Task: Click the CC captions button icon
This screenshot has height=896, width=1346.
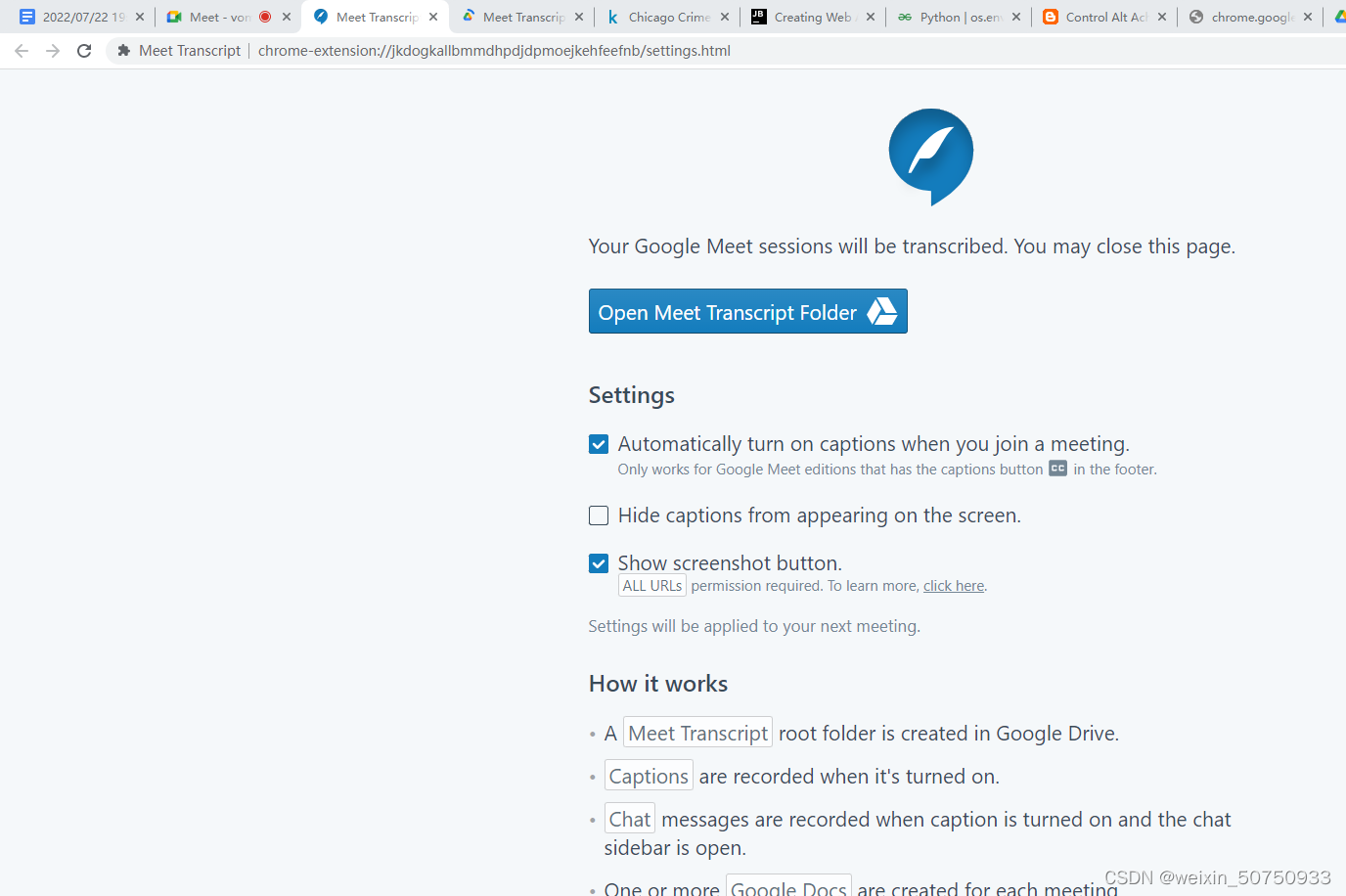Action: [x=1057, y=469]
